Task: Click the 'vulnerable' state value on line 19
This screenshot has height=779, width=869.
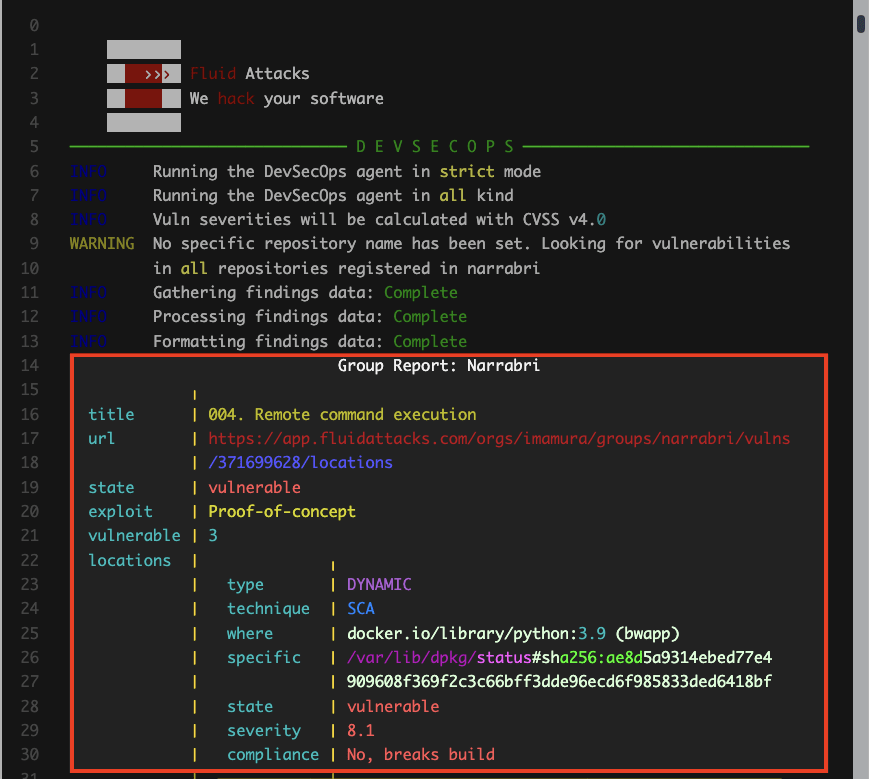Action: point(254,488)
